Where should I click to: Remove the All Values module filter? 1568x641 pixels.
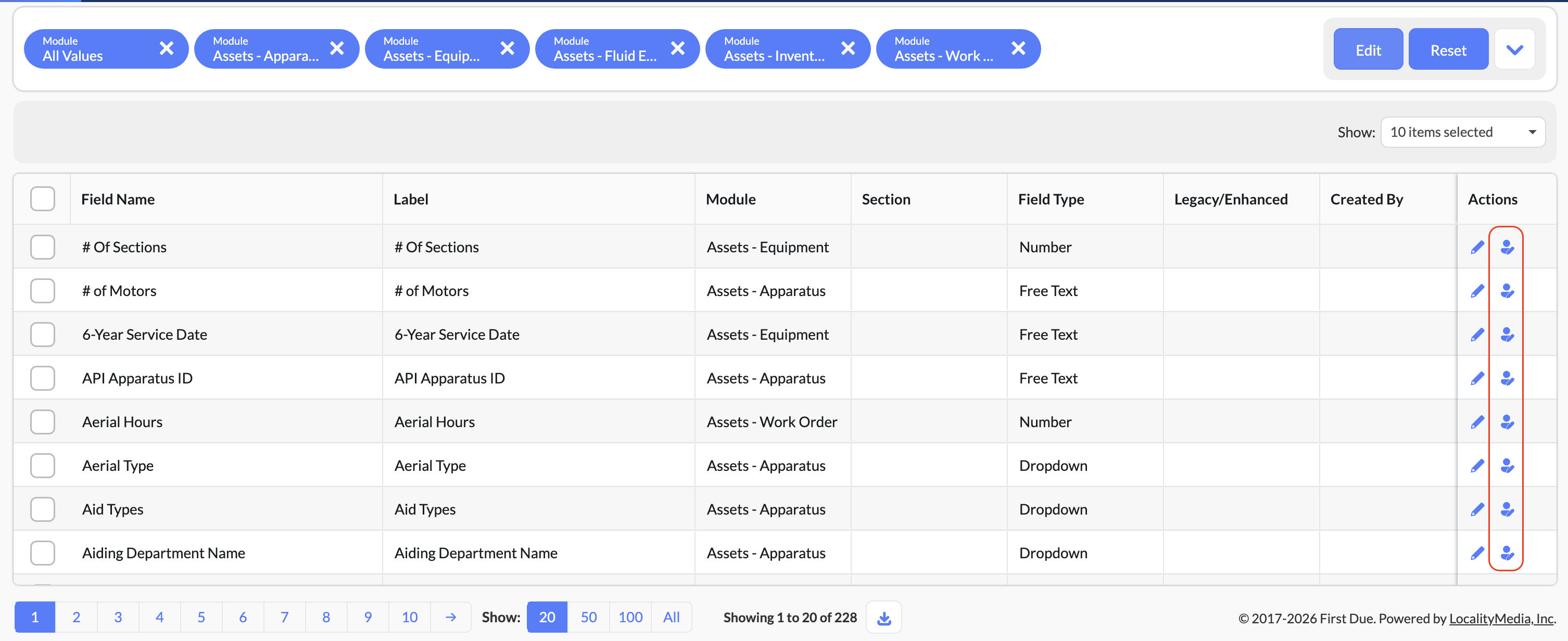click(166, 48)
